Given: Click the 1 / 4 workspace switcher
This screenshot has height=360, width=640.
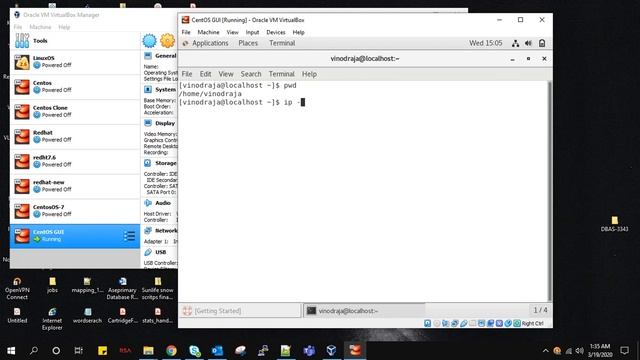Looking at the screenshot, I should 540,311.
